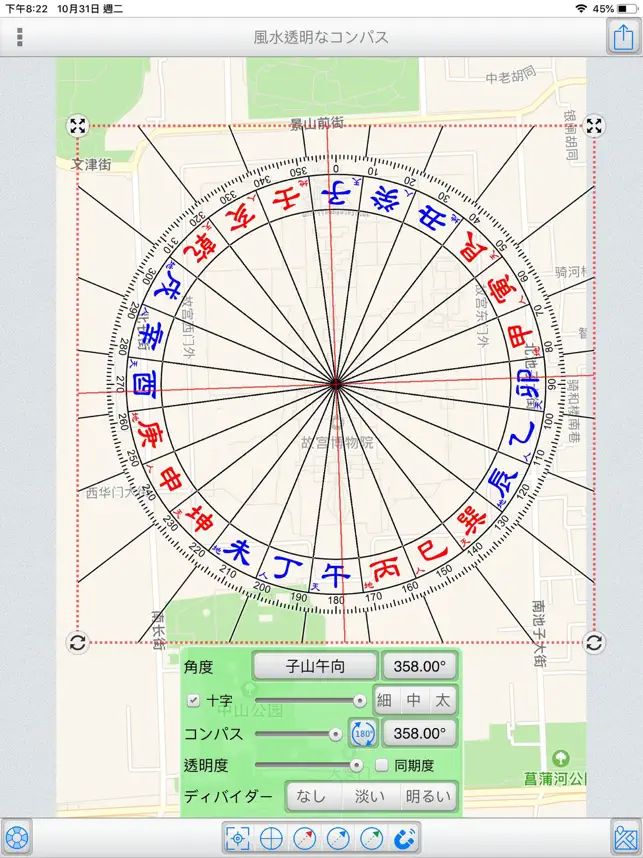Tap the 風水透明なコンパス title
Screen dimensions: 643x858
point(321,37)
